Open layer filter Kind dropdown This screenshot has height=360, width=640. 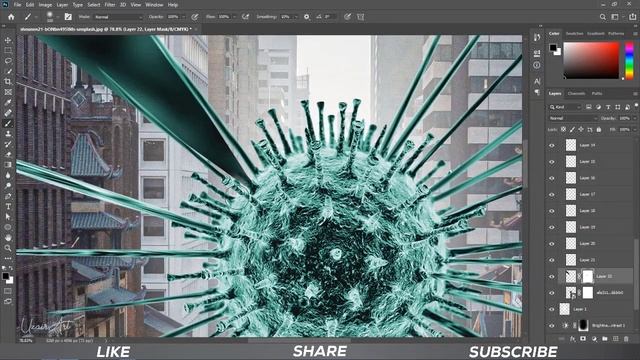coord(565,107)
